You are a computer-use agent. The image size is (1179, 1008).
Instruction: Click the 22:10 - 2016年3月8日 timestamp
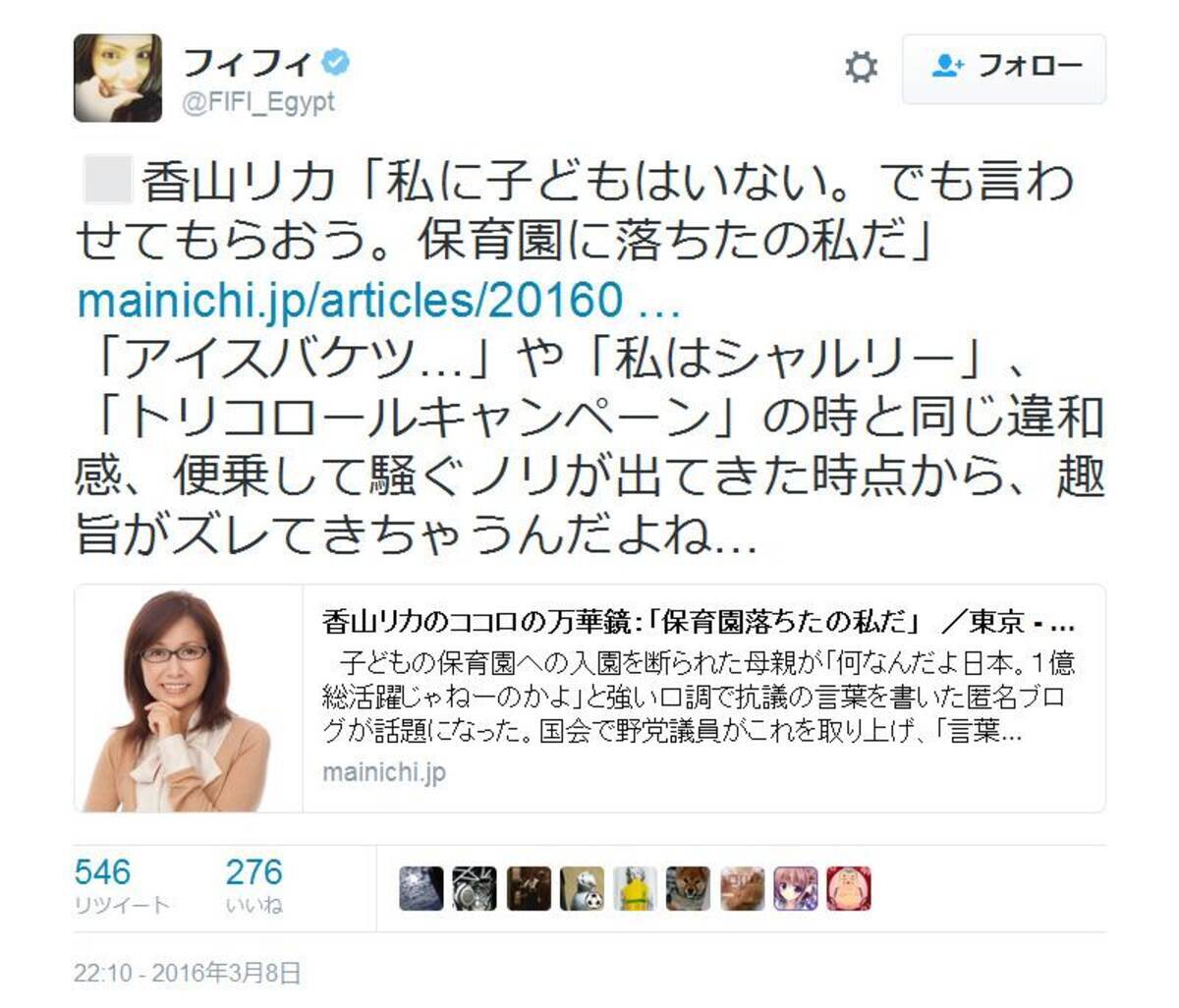187,973
